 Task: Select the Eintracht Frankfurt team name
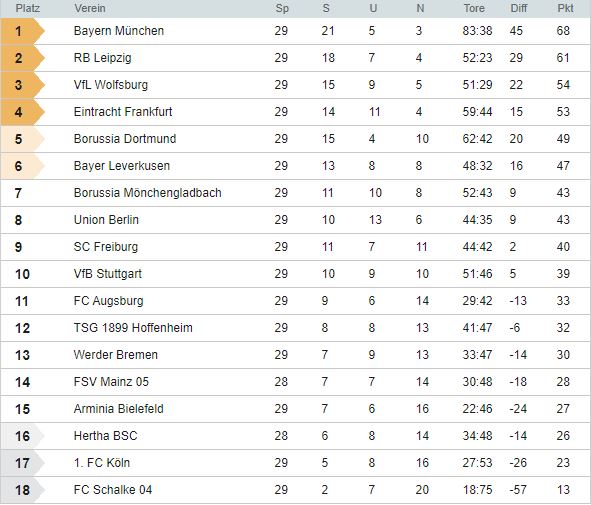click(x=123, y=112)
